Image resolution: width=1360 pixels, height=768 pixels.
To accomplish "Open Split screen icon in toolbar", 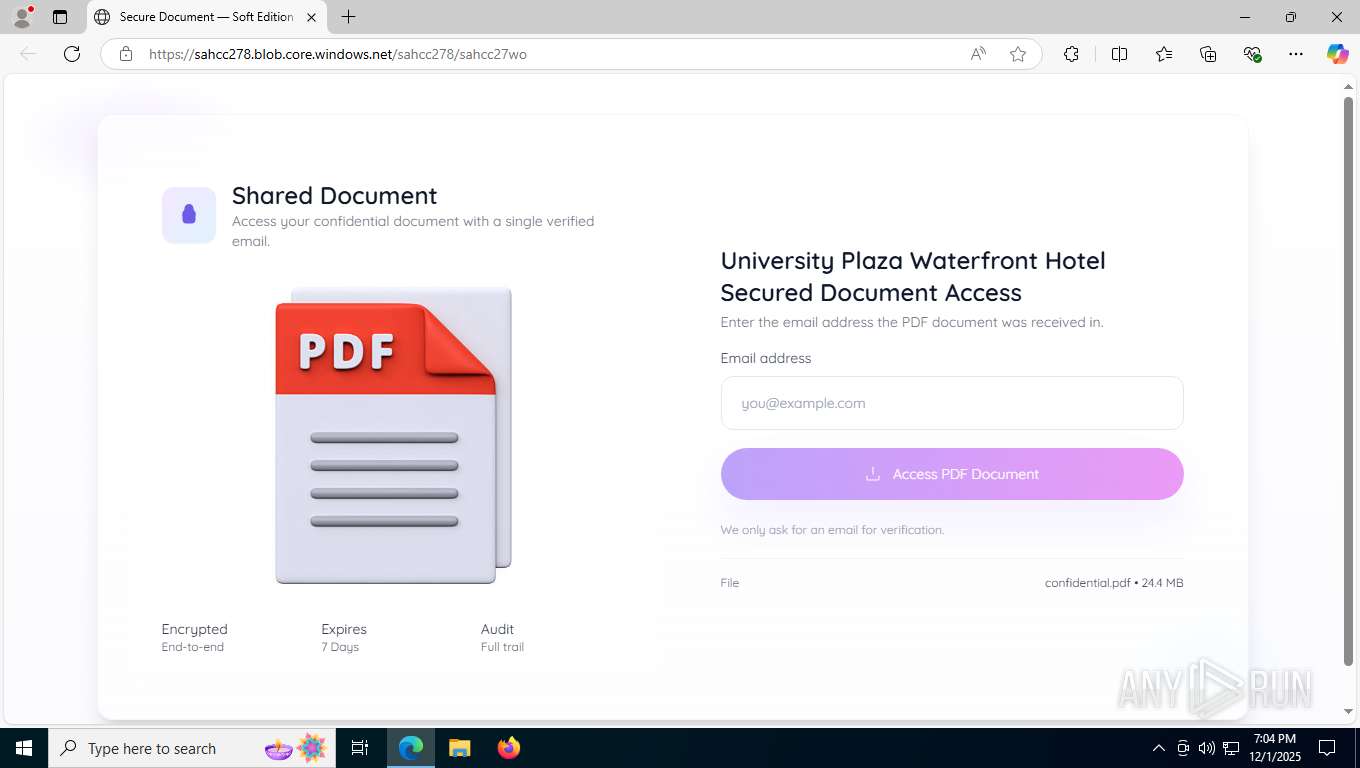I will (1119, 54).
